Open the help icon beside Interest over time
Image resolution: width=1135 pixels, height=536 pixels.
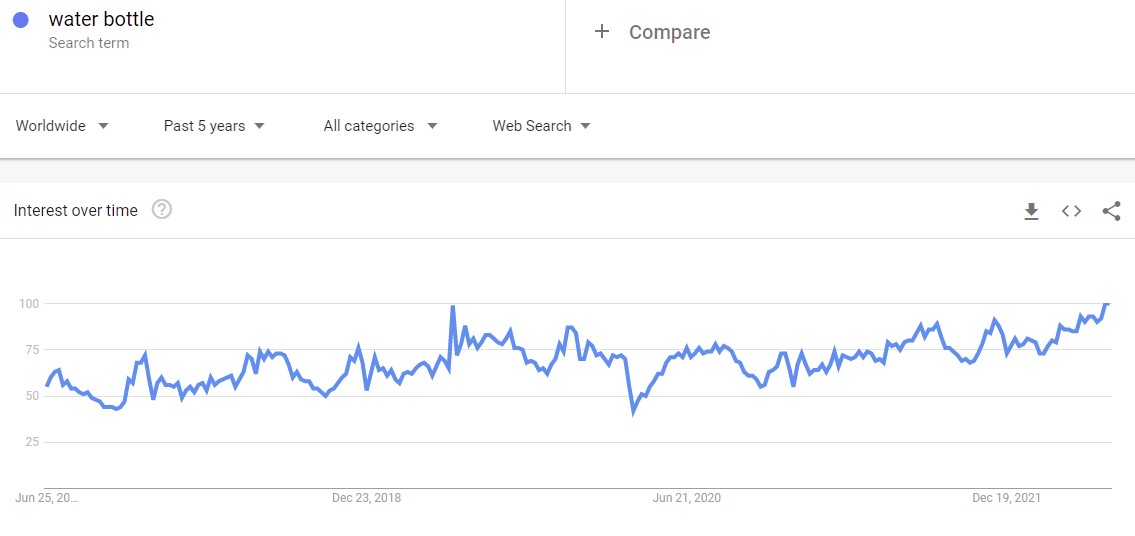point(162,210)
